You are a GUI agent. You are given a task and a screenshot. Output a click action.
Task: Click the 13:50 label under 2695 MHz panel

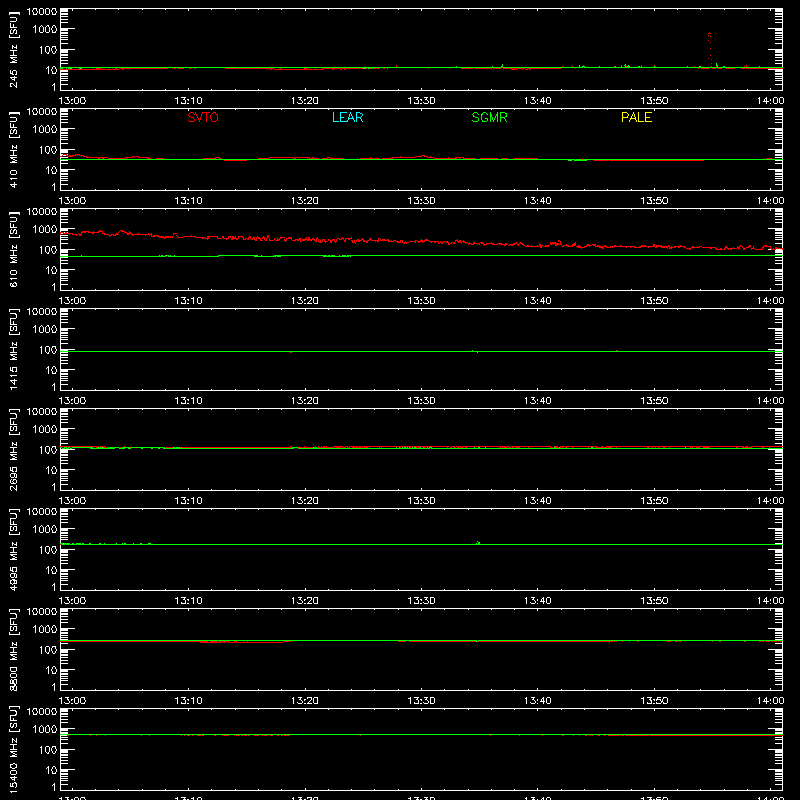pos(654,501)
